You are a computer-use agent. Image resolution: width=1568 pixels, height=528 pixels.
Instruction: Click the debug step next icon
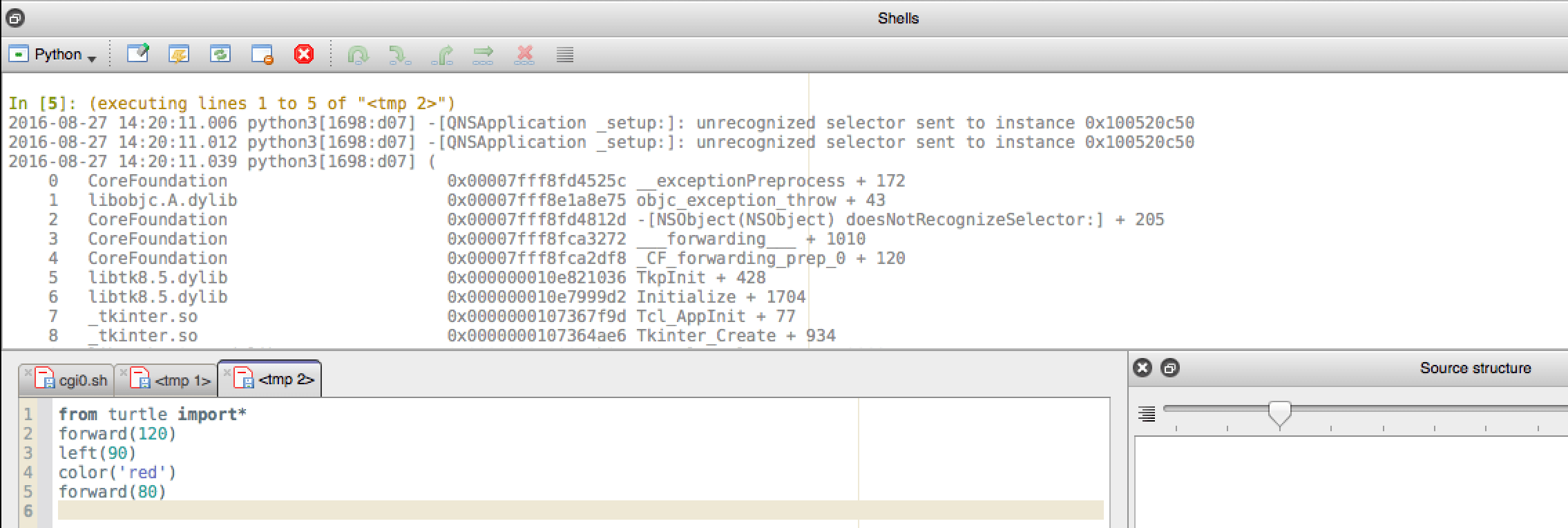(x=358, y=55)
